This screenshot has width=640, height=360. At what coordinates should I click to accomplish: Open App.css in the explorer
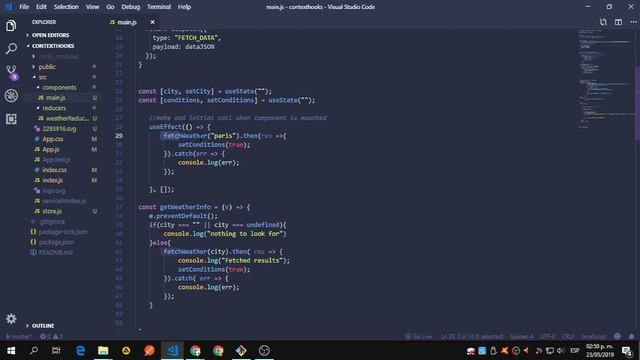pos(53,139)
